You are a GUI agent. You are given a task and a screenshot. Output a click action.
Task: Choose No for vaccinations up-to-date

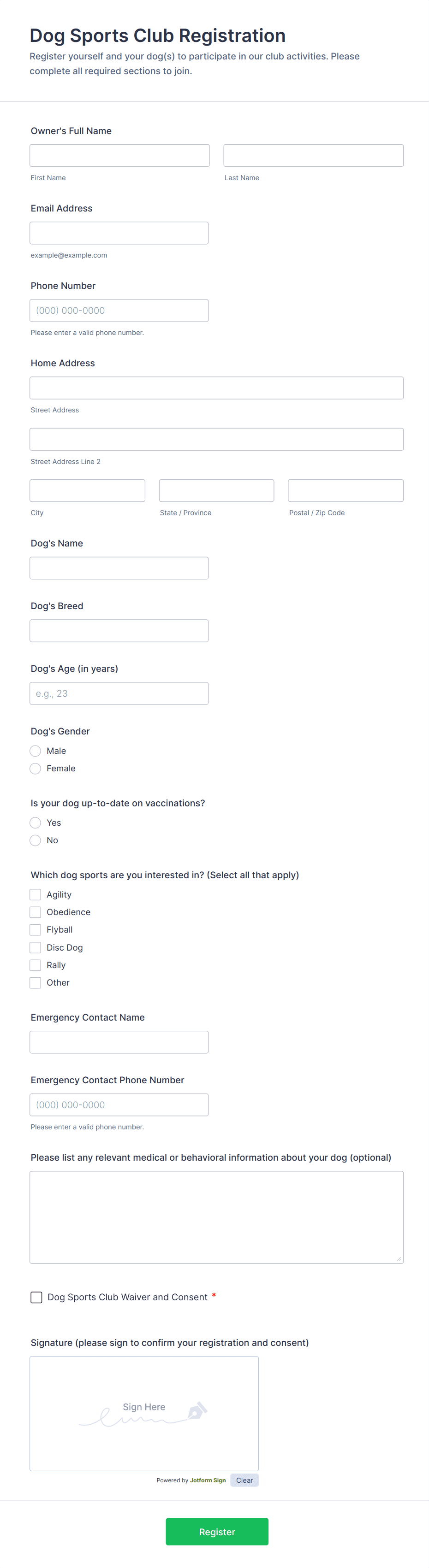point(36,840)
